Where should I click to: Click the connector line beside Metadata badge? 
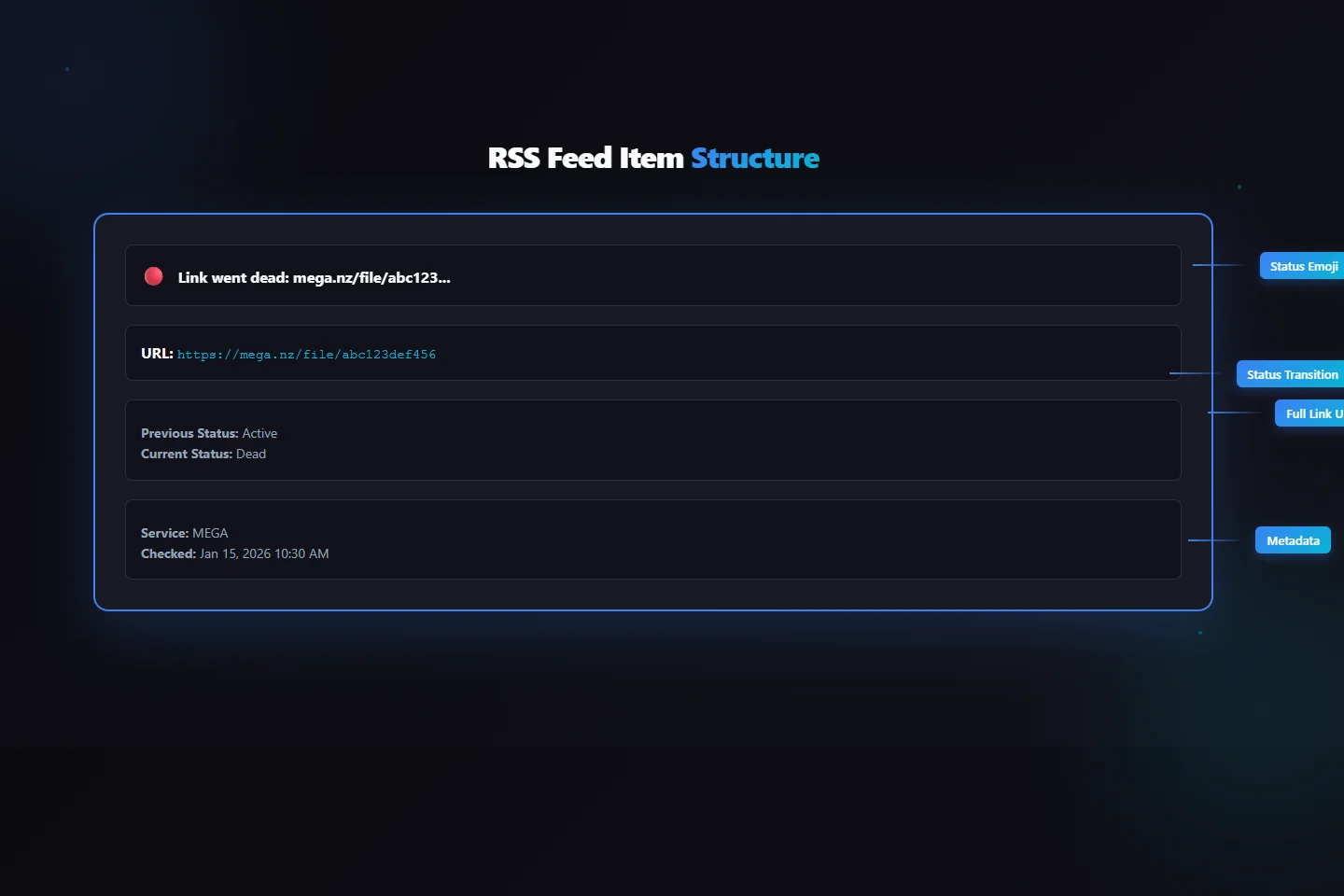1213,540
